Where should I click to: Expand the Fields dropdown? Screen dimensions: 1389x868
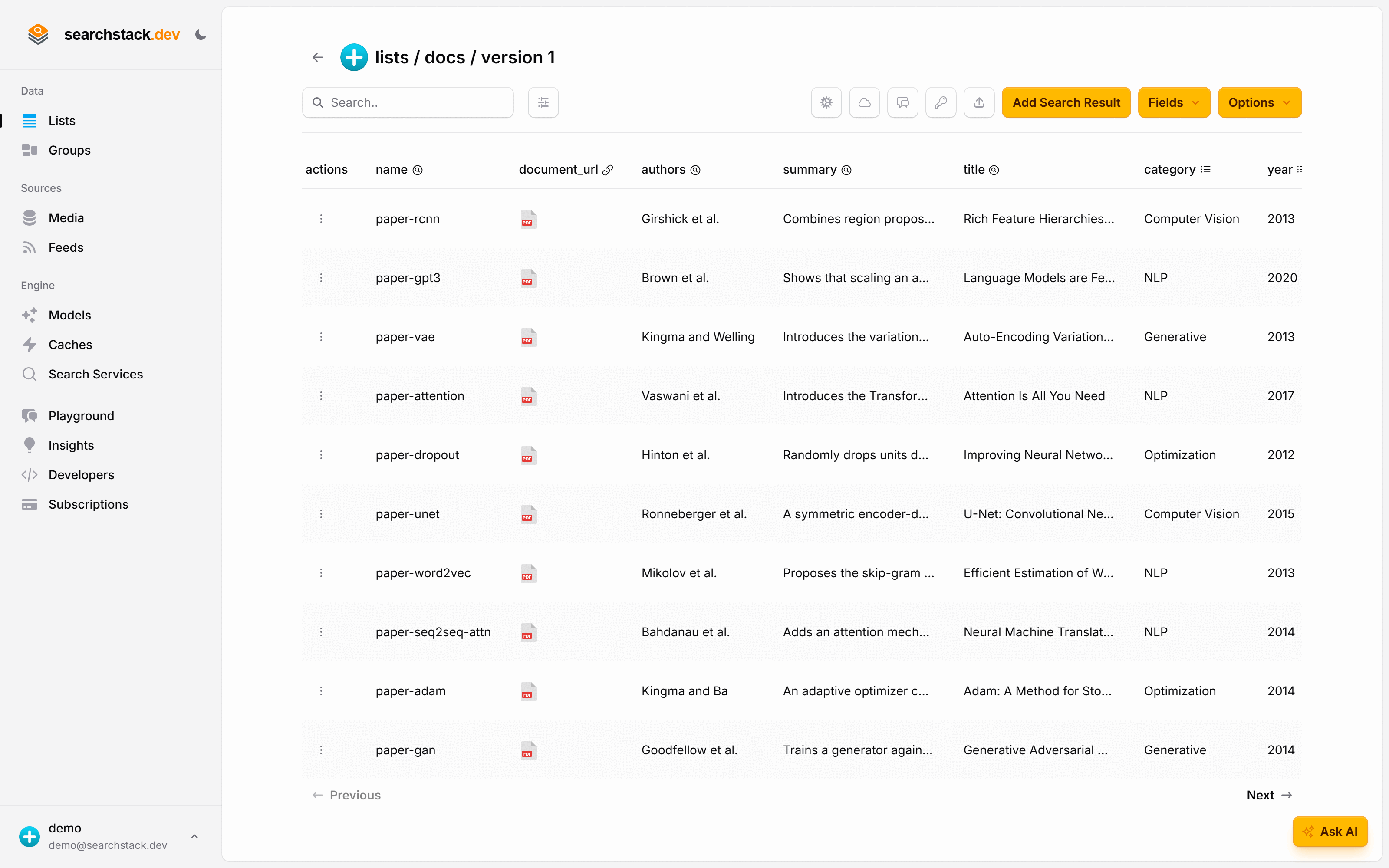coord(1174,103)
